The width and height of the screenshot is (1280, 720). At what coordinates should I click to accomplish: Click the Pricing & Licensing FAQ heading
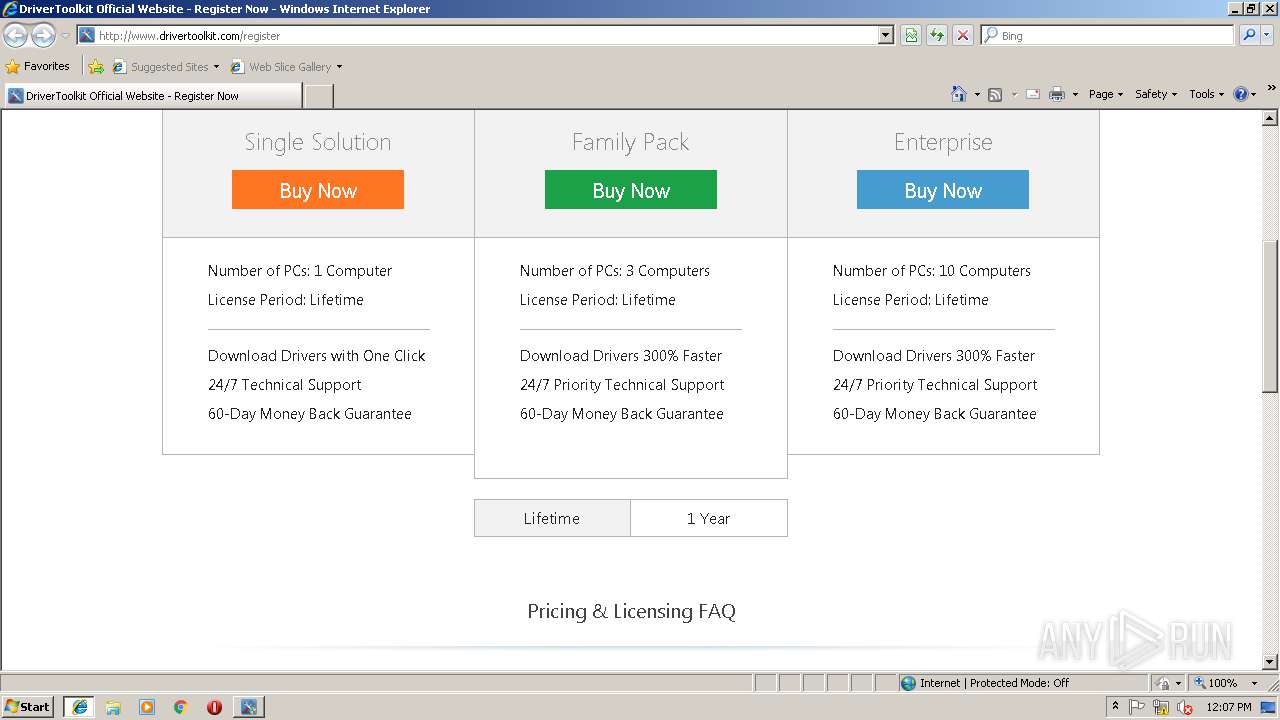pos(632,611)
